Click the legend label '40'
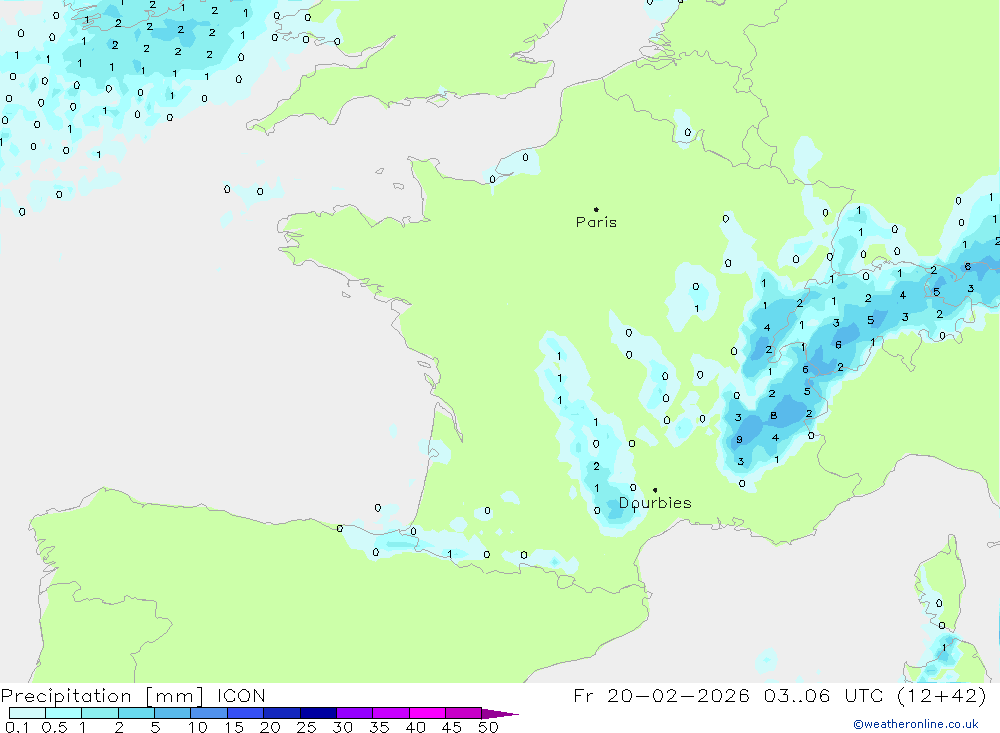The image size is (1000, 733). click(x=416, y=727)
